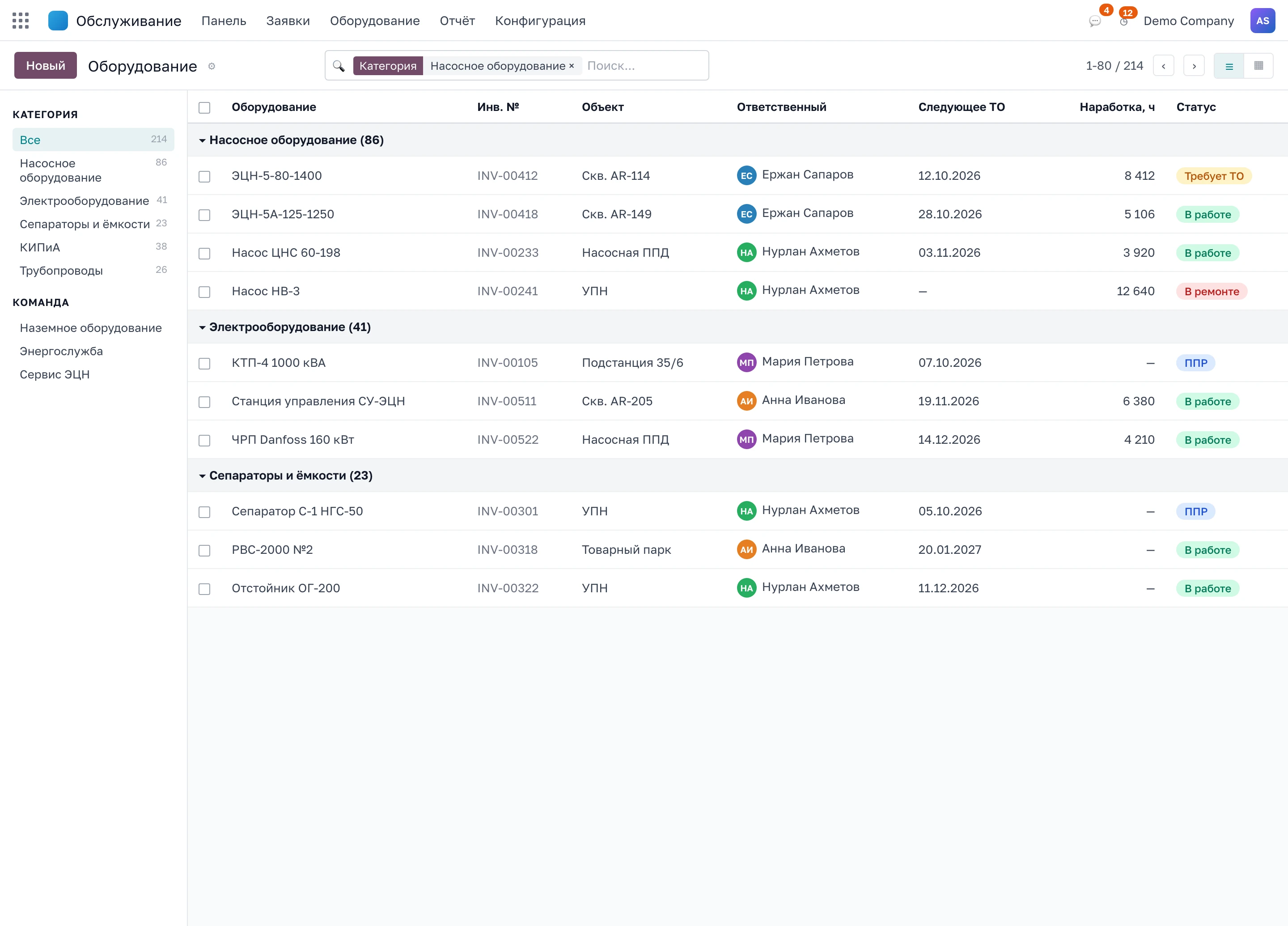1288x926 pixels.
Task: Click the Требует ТО status badge
Action: coord(1214,176)
